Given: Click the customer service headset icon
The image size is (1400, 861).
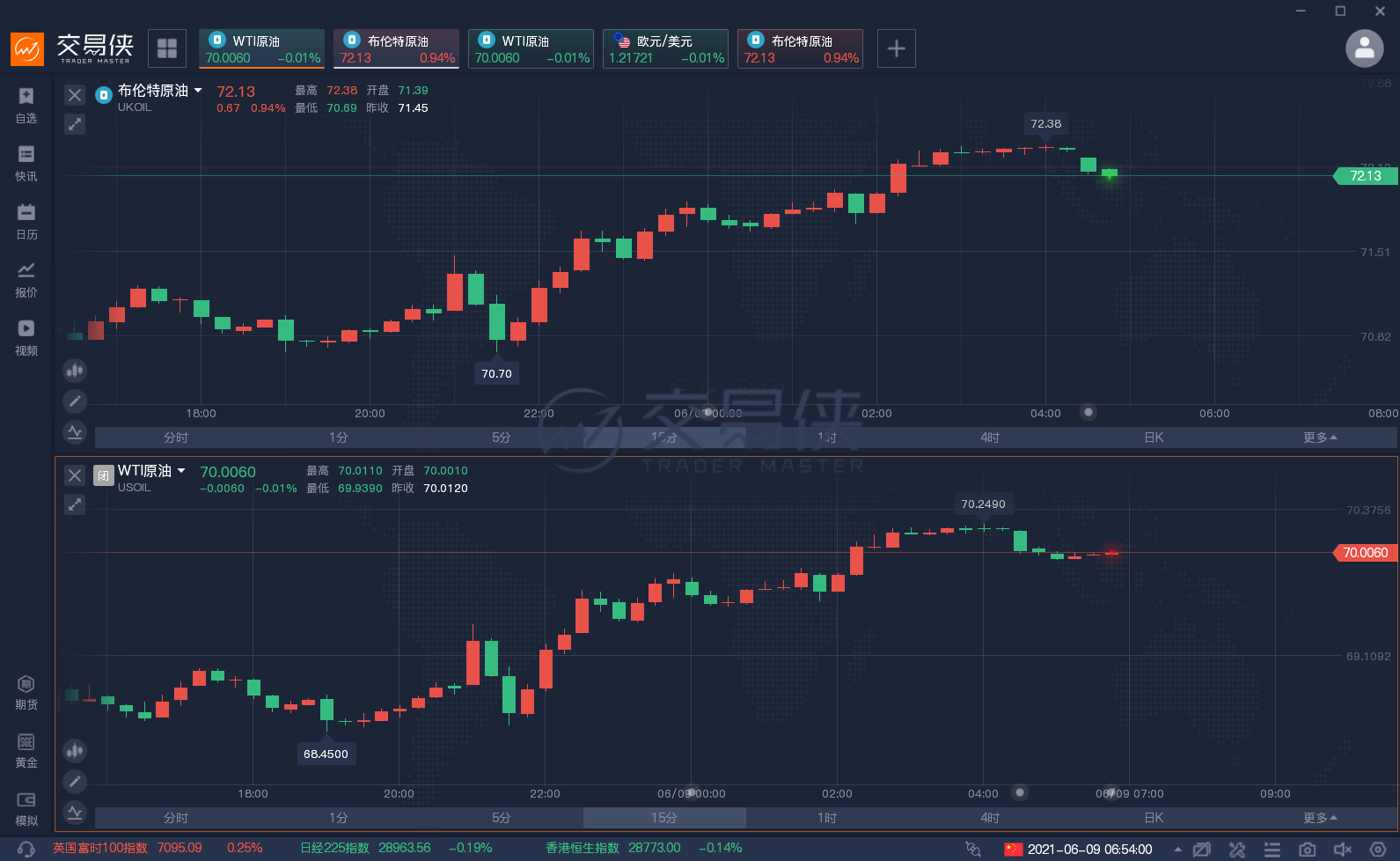Looking at the screenshot, I should 26,849.
